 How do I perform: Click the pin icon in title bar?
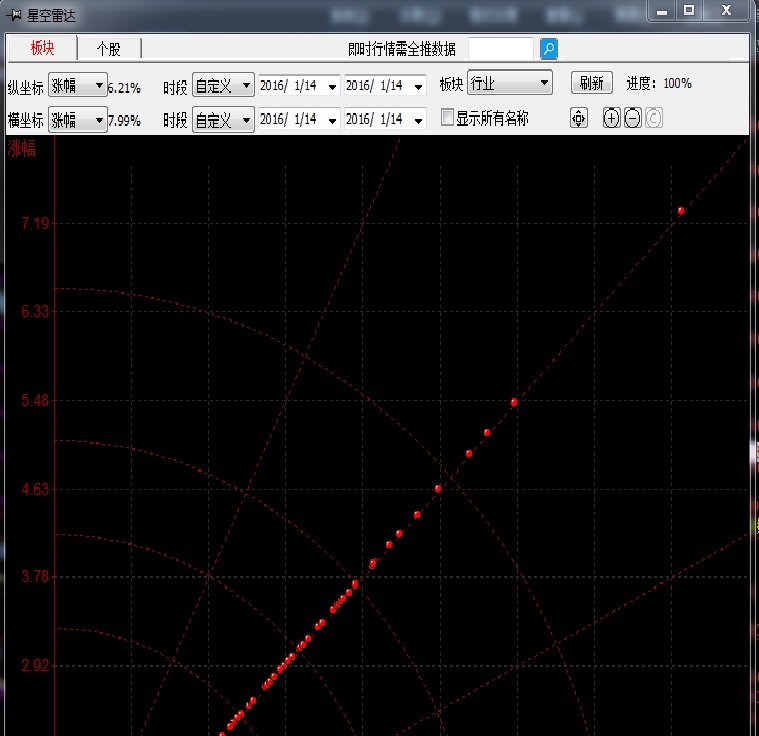[15, 16]
